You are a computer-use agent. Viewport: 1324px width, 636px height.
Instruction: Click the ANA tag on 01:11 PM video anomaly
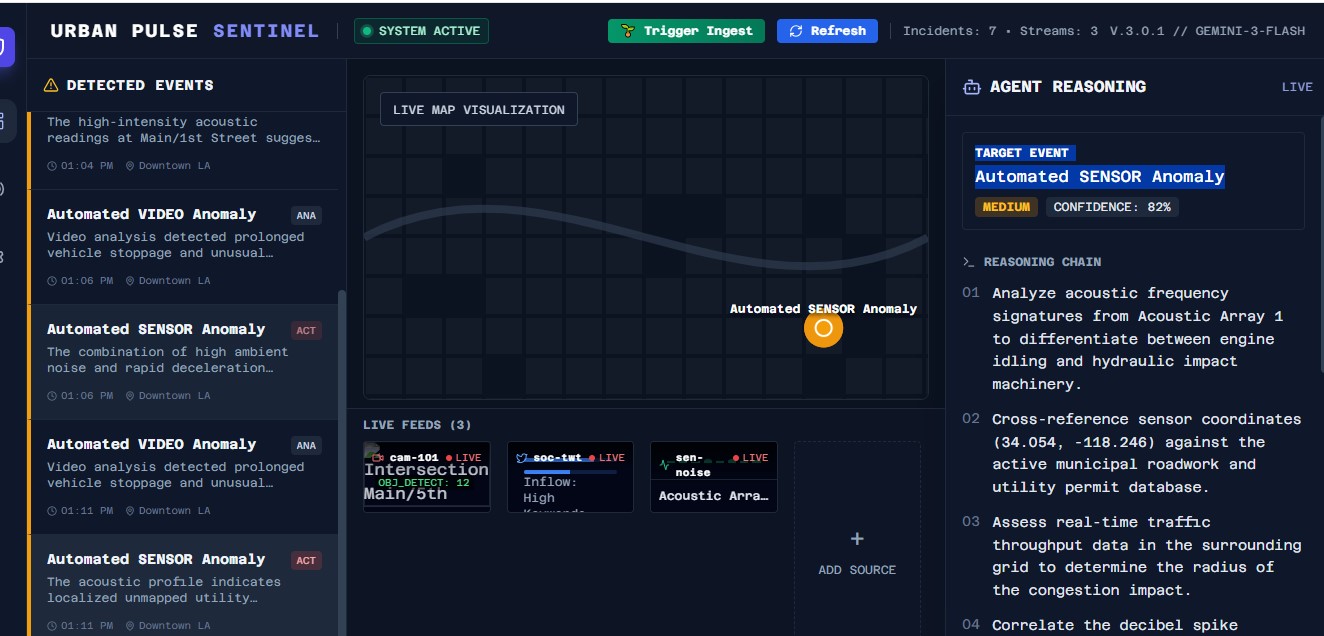[x=306, y=445]
